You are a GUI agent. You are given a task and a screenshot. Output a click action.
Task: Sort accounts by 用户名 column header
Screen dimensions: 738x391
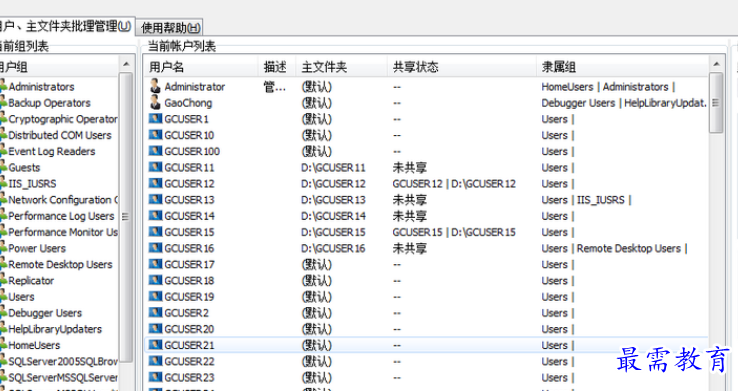[201, 67]
